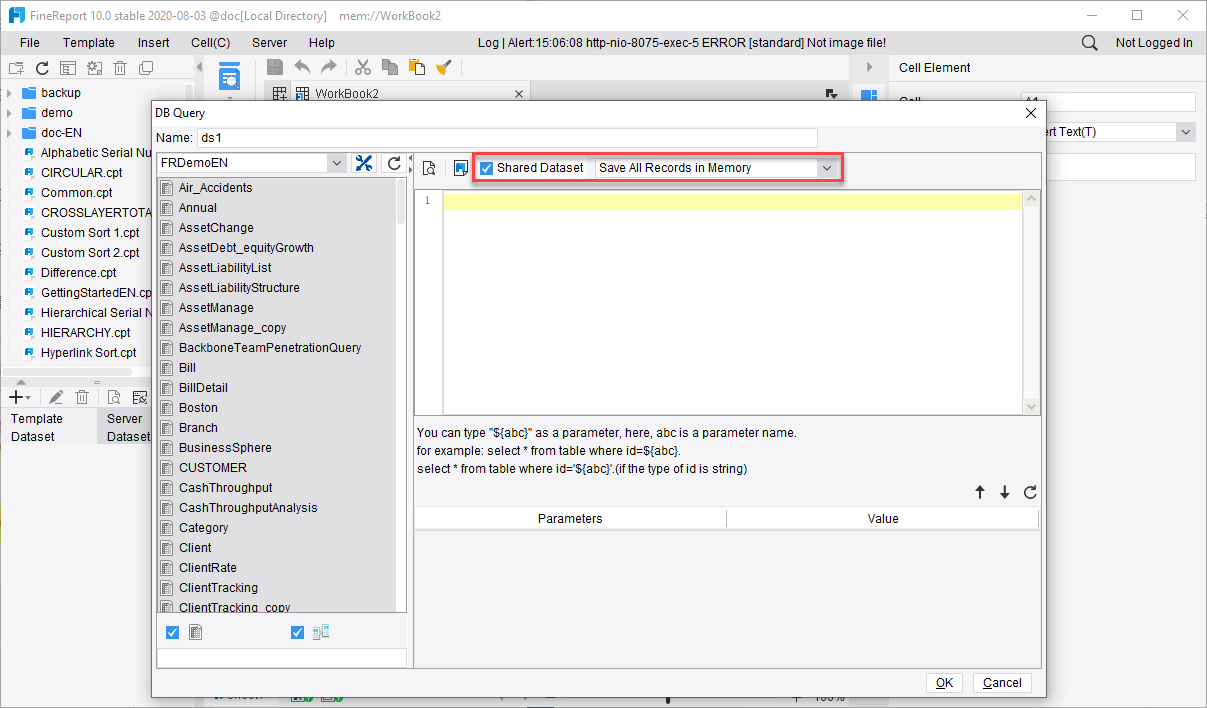Click the save-as-shared icon beside preview
This screenshot has height=708, width=1207.
coord(460,168)
